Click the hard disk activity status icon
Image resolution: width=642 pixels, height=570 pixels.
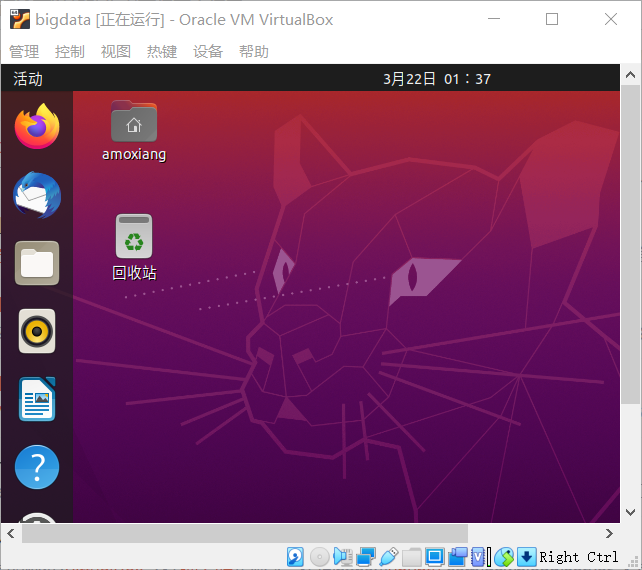pos(295,557)
